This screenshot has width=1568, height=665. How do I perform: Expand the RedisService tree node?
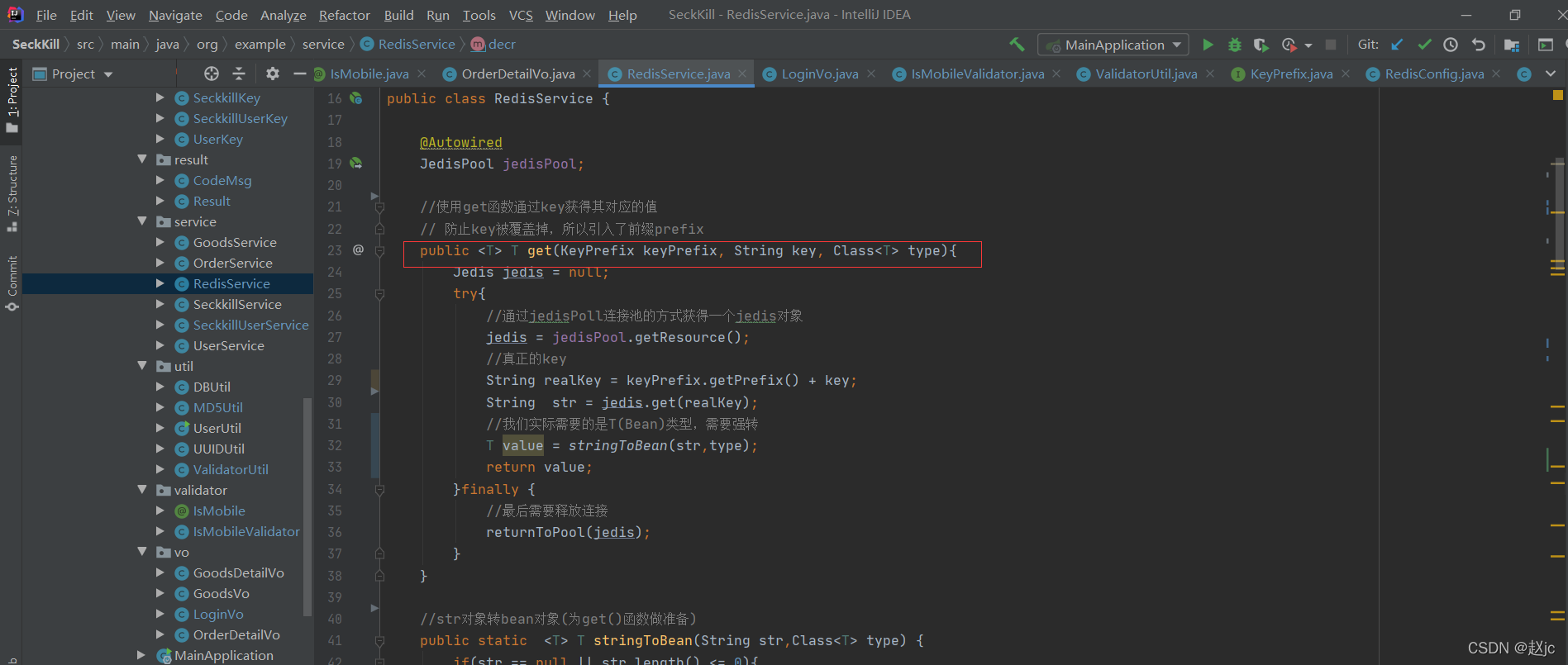pyautogui.click(x=160, y=283)
